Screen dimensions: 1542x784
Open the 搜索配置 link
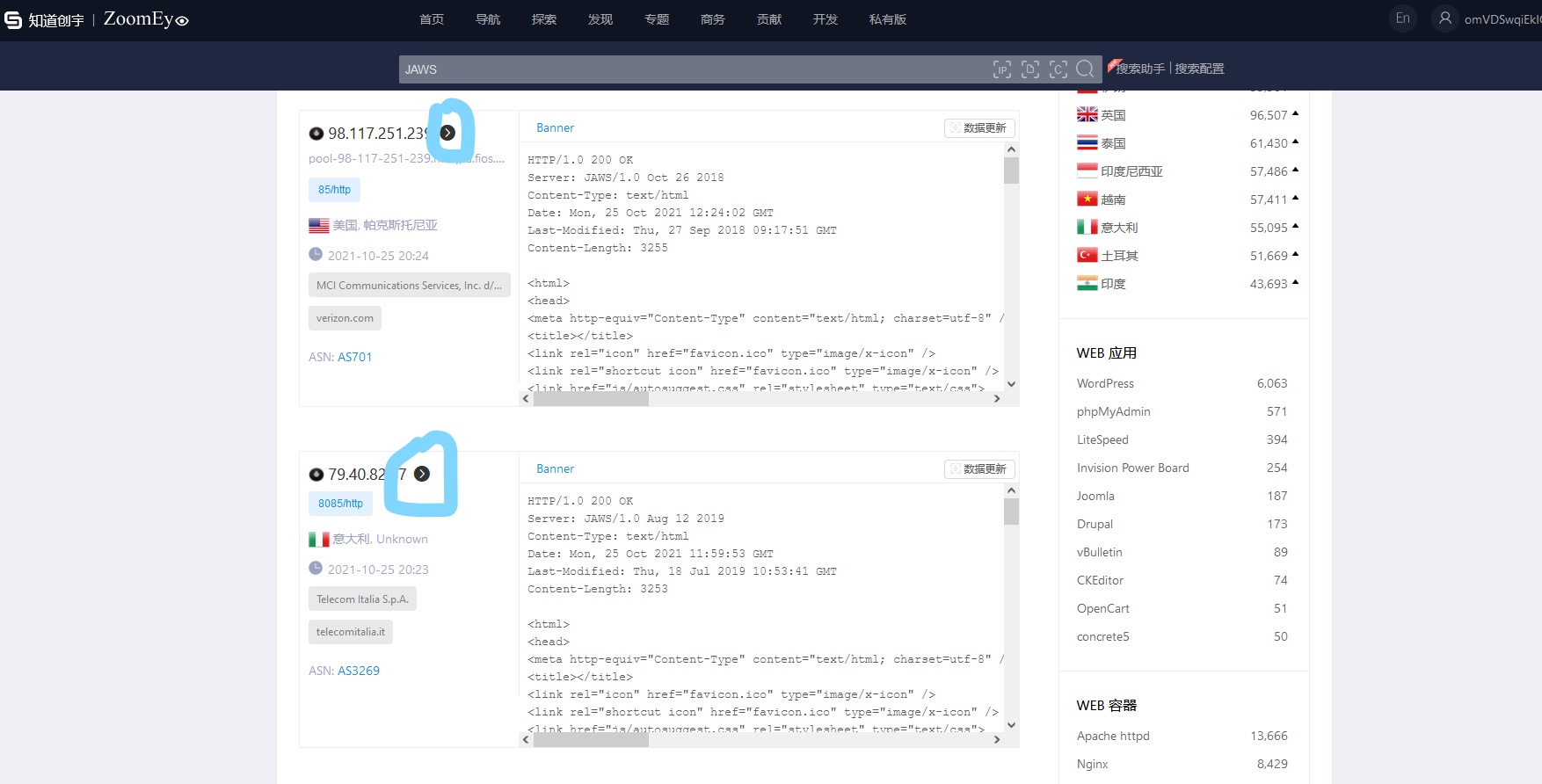[x=1199, y=69]
